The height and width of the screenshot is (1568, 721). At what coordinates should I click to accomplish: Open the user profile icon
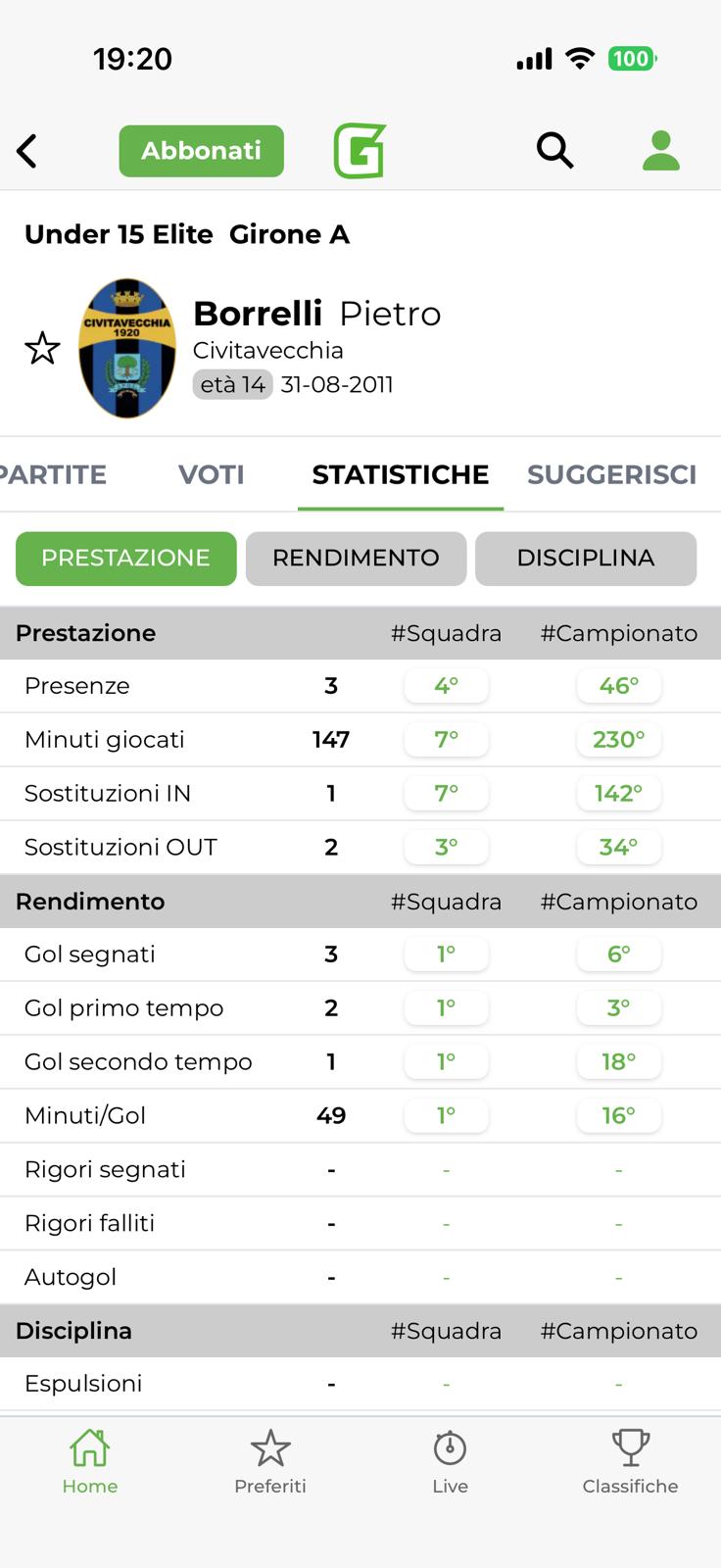pos(661,151)
